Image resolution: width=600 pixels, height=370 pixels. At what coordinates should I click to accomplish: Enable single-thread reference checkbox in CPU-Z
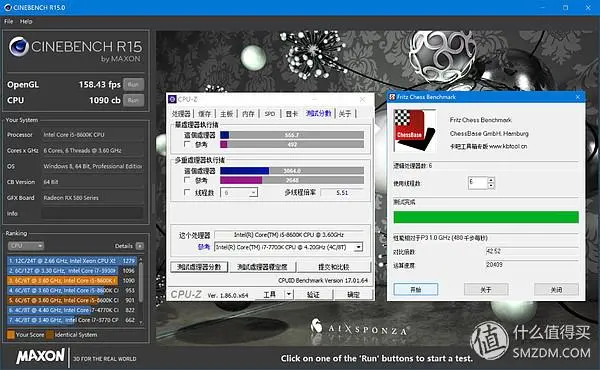(187, 144)
